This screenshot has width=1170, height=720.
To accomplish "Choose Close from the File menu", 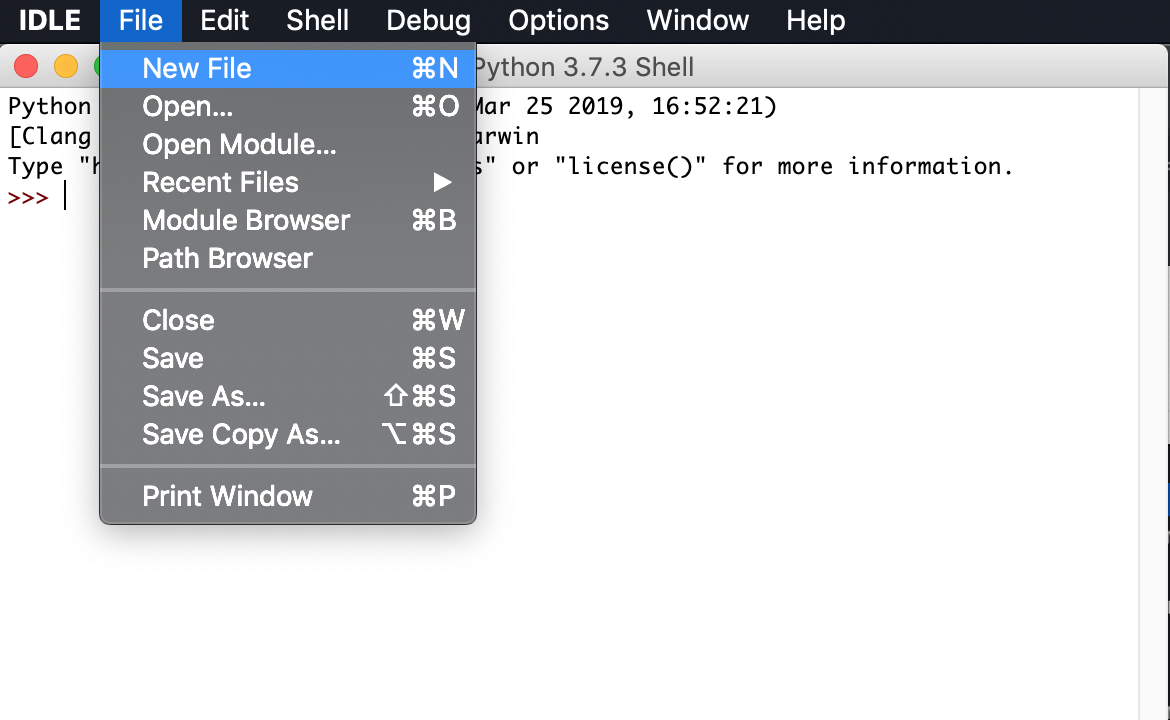I will click(288, 321).
